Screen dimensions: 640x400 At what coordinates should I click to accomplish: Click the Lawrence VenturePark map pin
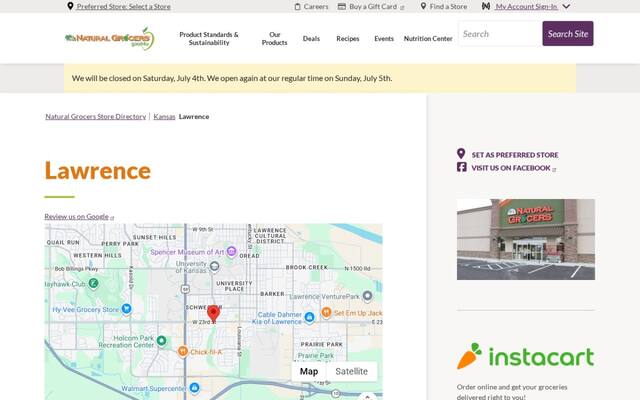pyautogui.click(x=367, y=296)
